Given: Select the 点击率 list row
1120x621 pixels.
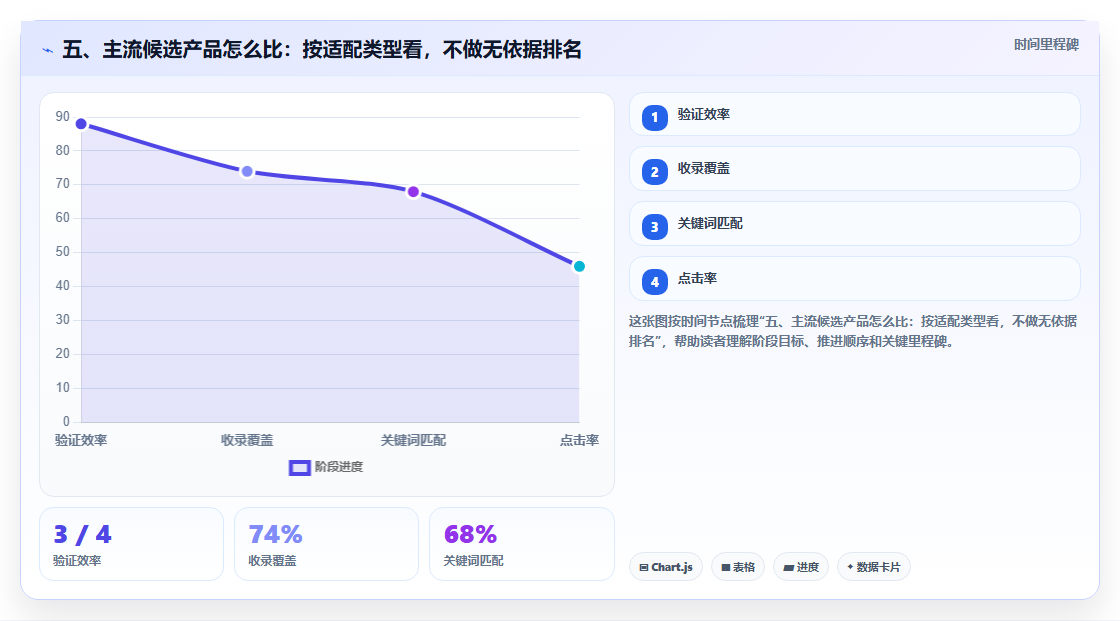Looking at the screenshot, I should (x=854, y=279).
